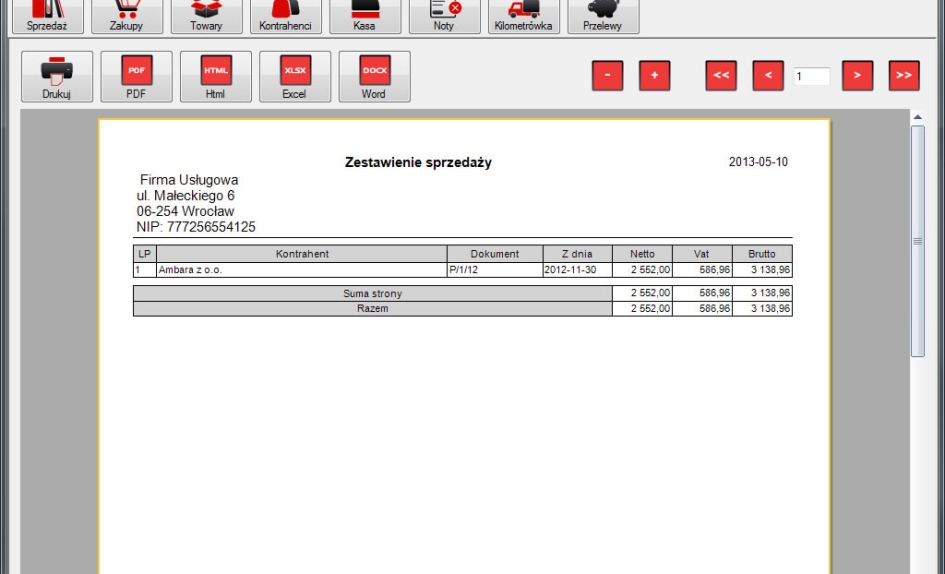Open the Sprzedaż module
The image size is (945, 574).
tap(47, 15)
